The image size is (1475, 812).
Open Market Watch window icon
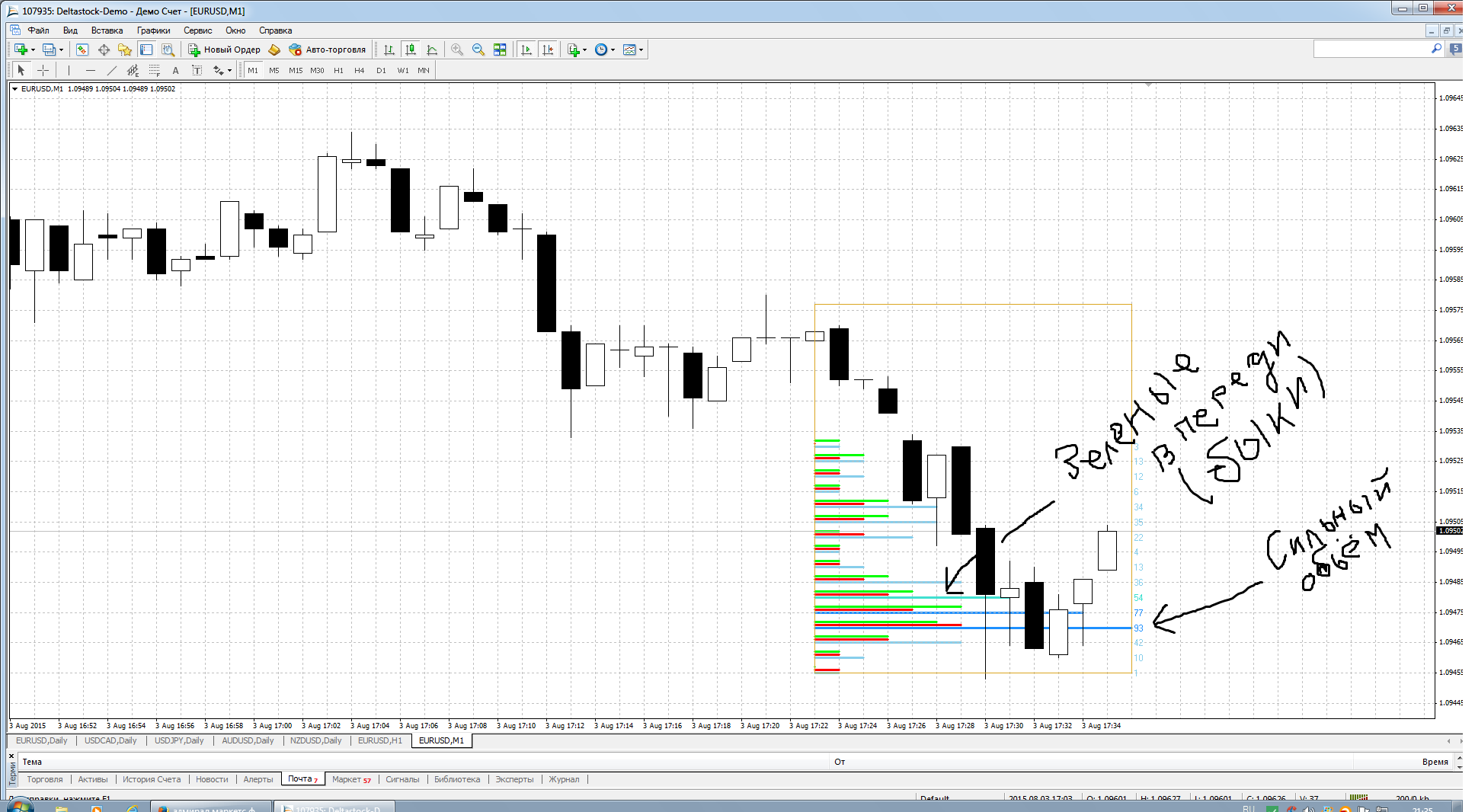(82, 50)
